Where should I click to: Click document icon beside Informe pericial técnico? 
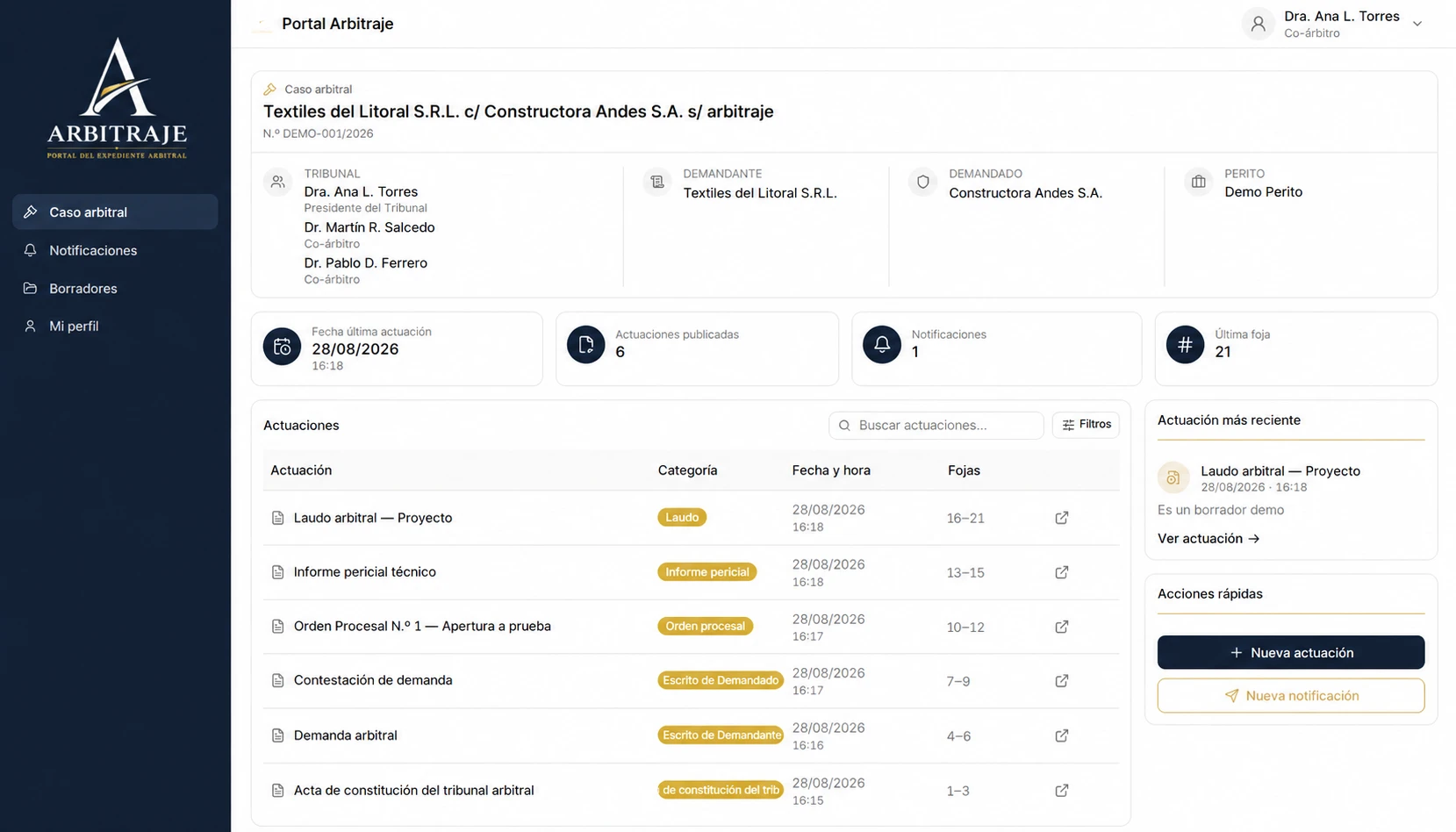point(277,572)
